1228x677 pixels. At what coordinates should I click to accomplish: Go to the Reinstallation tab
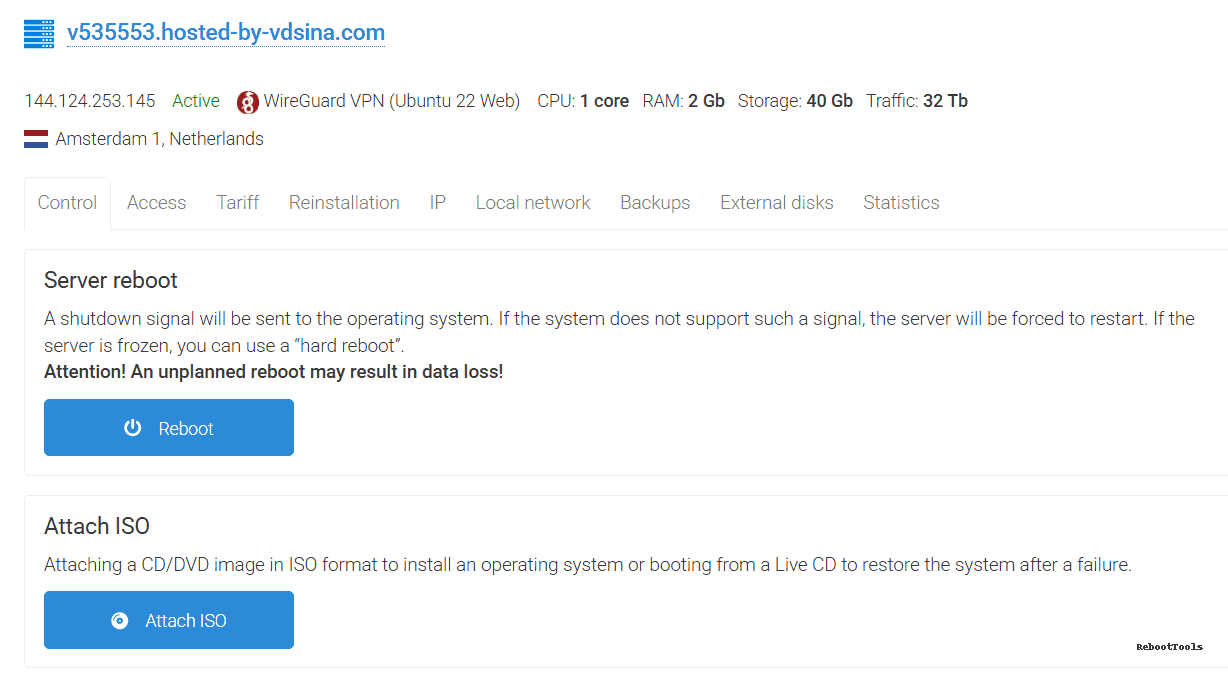click(344, 203)
